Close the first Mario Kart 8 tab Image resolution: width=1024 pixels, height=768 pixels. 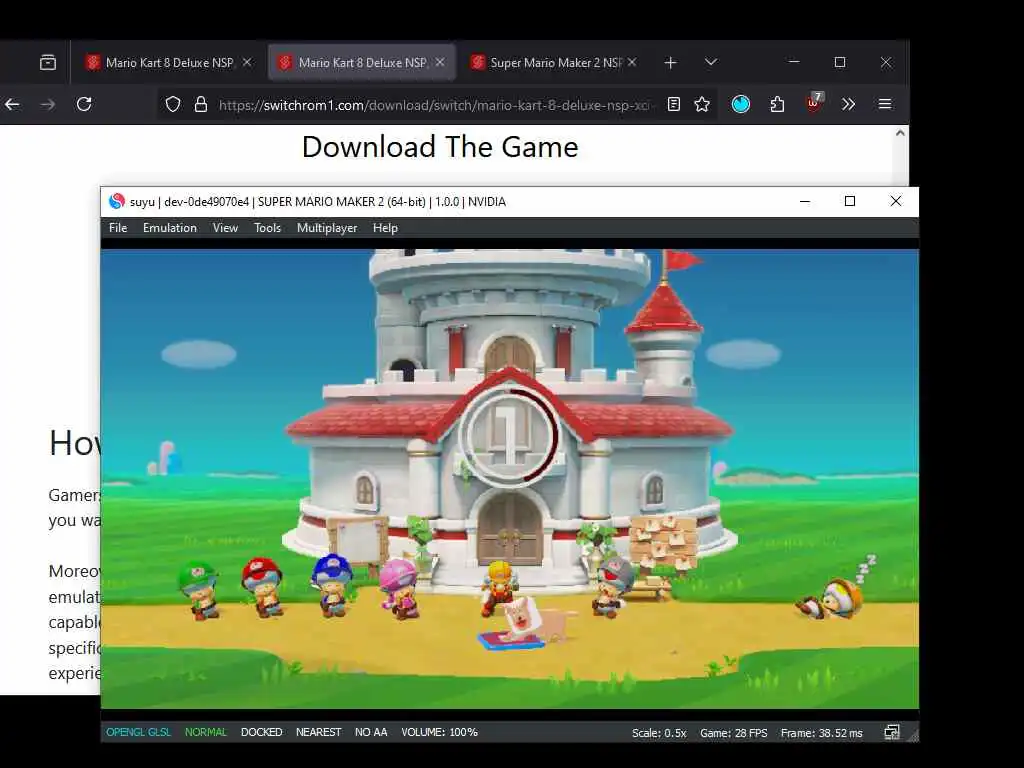click(x=247, y=62)
